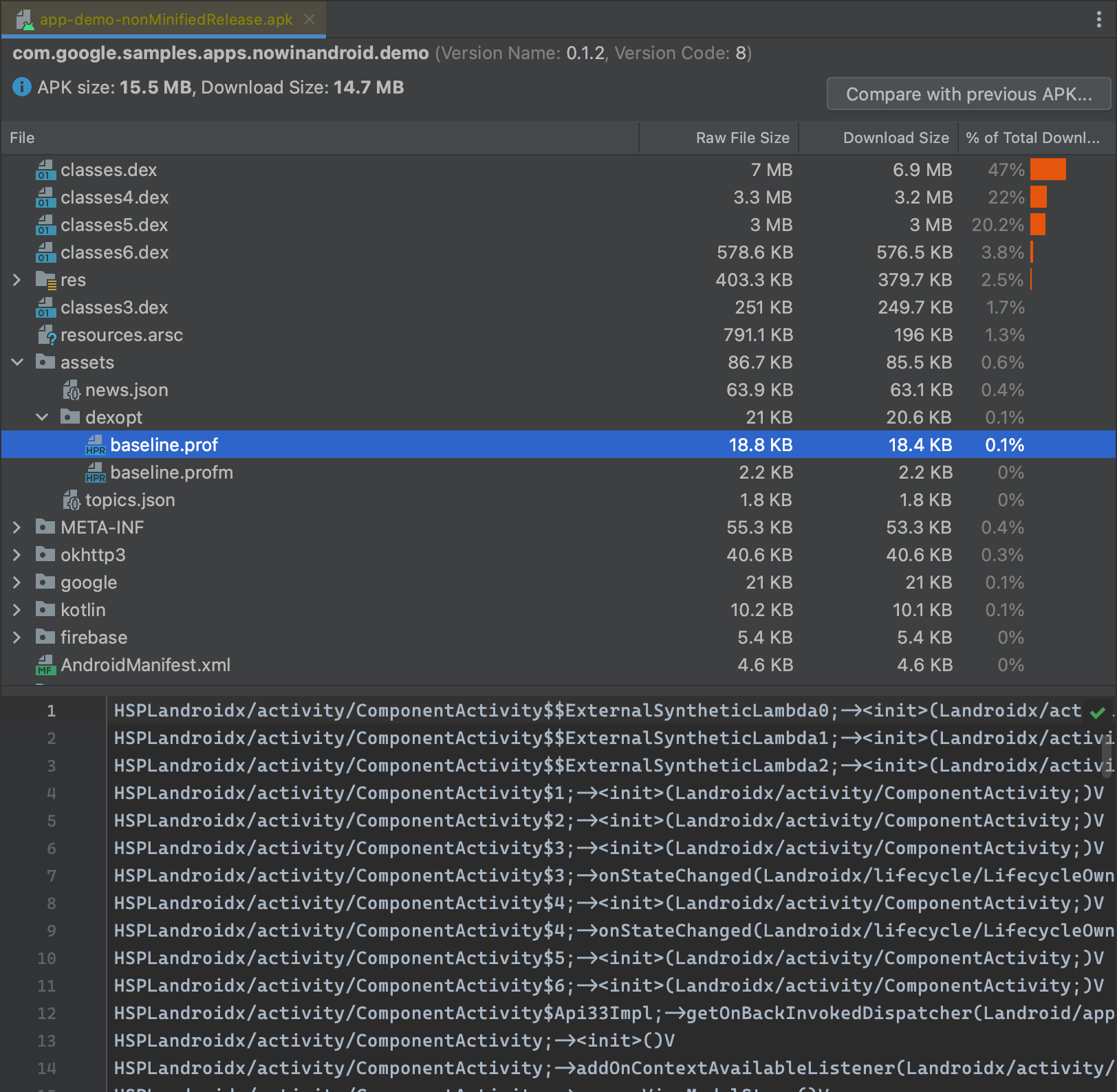Click the HPR profile icon beside baseline.prof
The height and width of the screenshot is (1092, 1117).
pos(96,445)
